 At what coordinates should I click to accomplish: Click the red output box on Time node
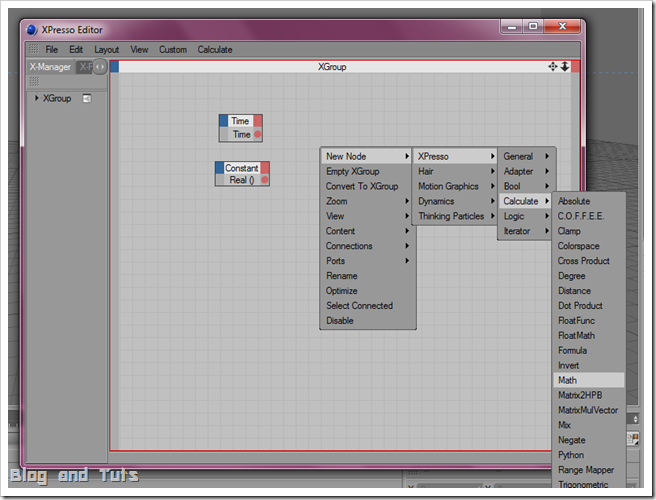click(x=258, y=121)
